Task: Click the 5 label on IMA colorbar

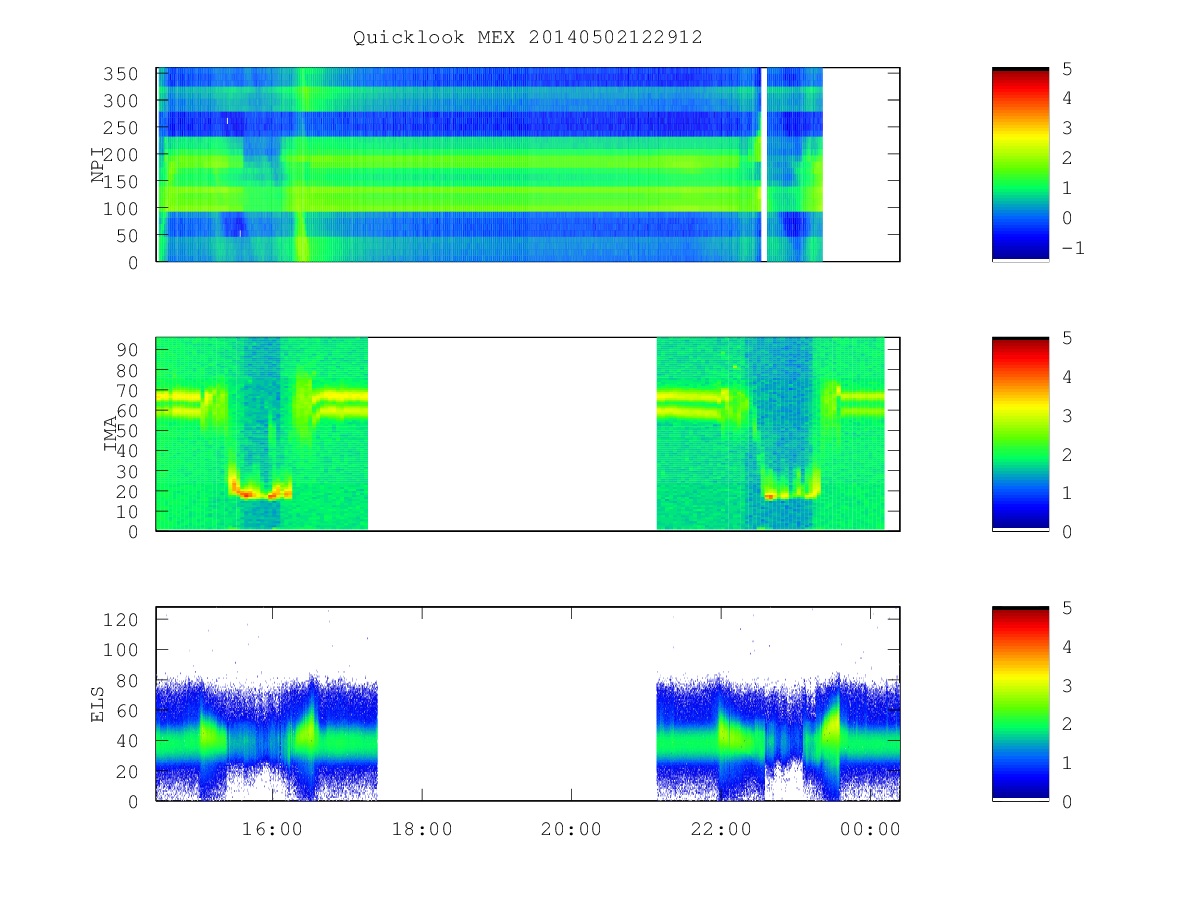Action: point(1067,338)
